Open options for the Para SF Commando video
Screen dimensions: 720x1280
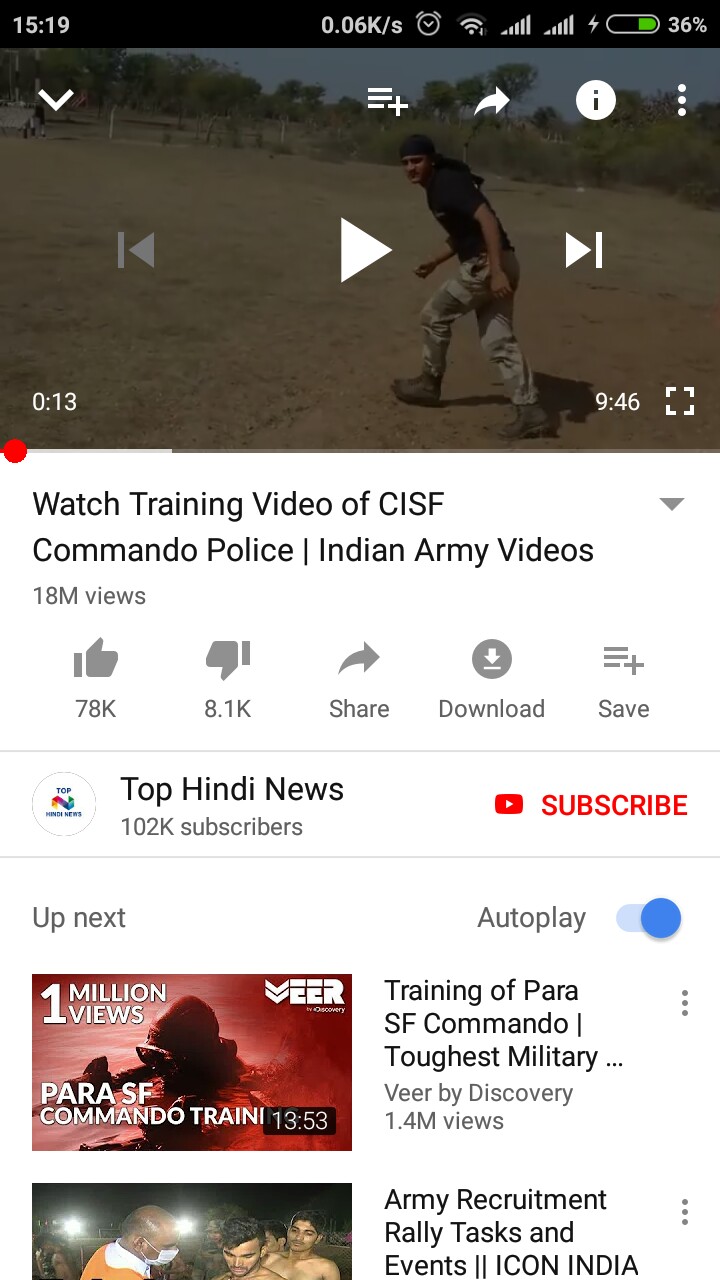coord(684,1003)
